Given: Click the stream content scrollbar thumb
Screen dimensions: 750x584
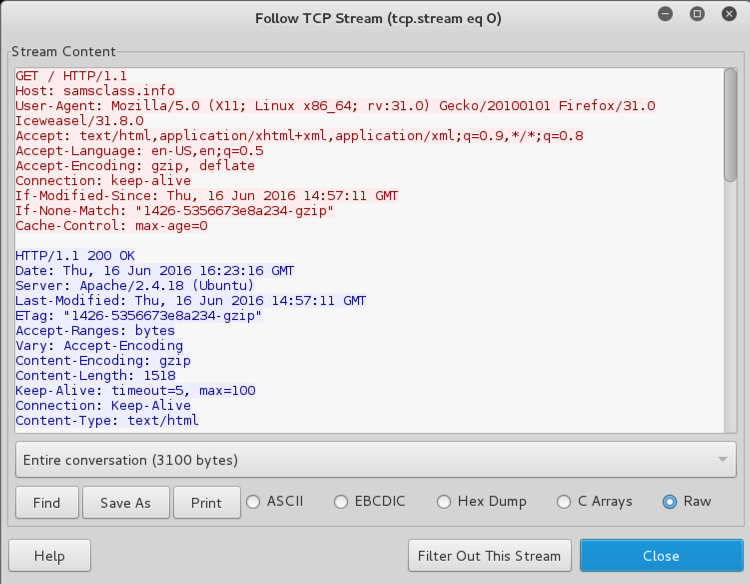Looking at the screenshot, I should pyautogui.click(x=730, y=125).
